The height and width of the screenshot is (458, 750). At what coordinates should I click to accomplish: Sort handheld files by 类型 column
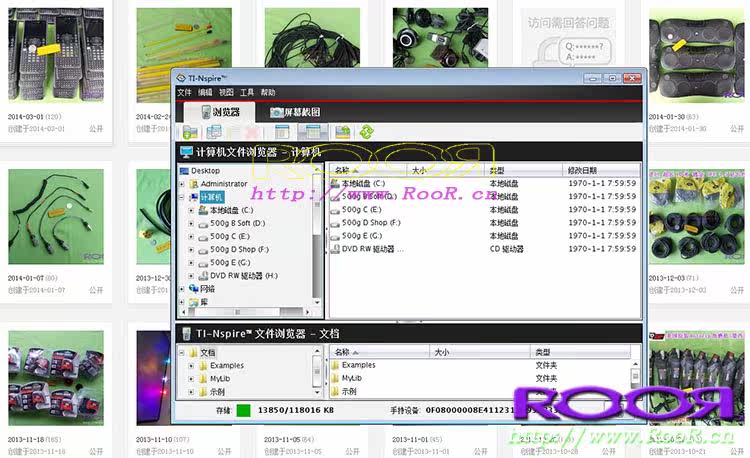click(x=580, y=352)
